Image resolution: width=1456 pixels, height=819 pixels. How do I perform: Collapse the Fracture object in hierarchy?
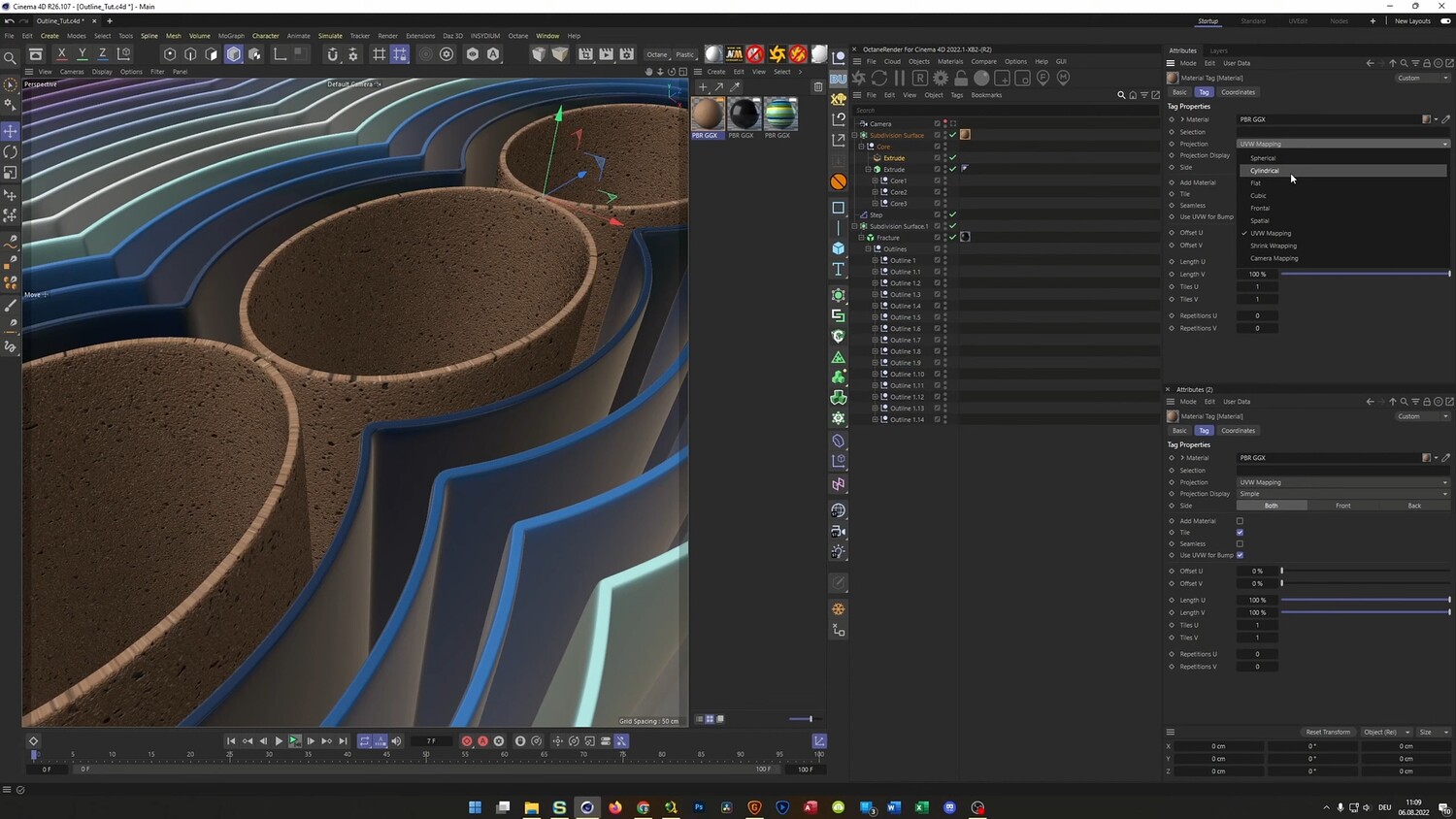click(861, 238)
